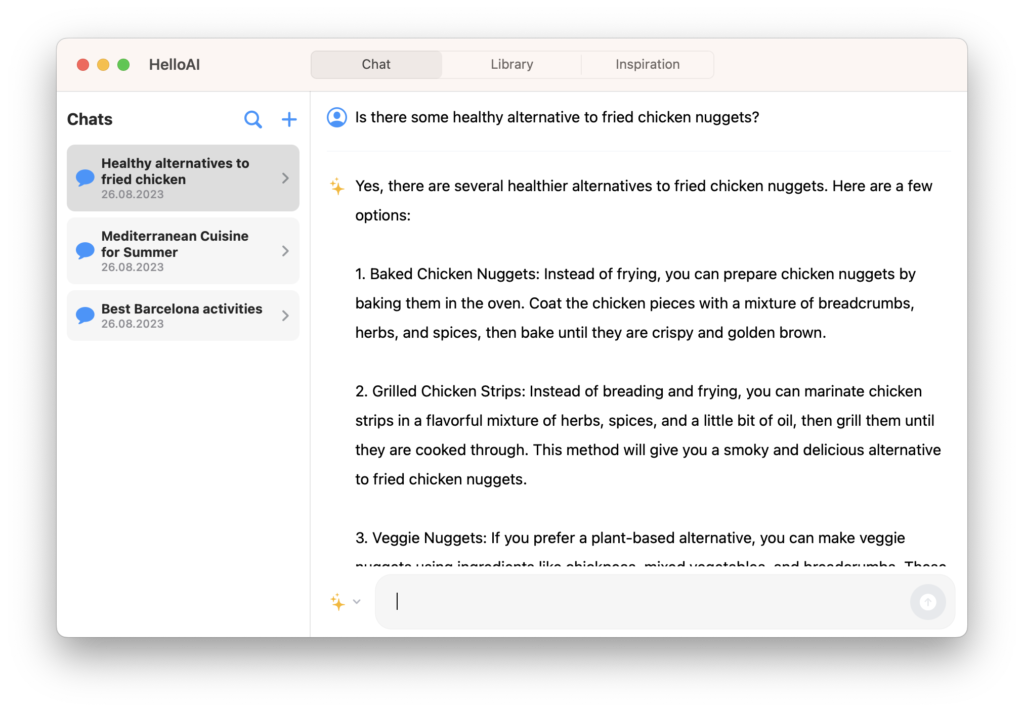Click the 'Veggie Nuggets' paragraph
This screenshot has width=1024, height=712.
pyautogui.click(x=650, y=547)
